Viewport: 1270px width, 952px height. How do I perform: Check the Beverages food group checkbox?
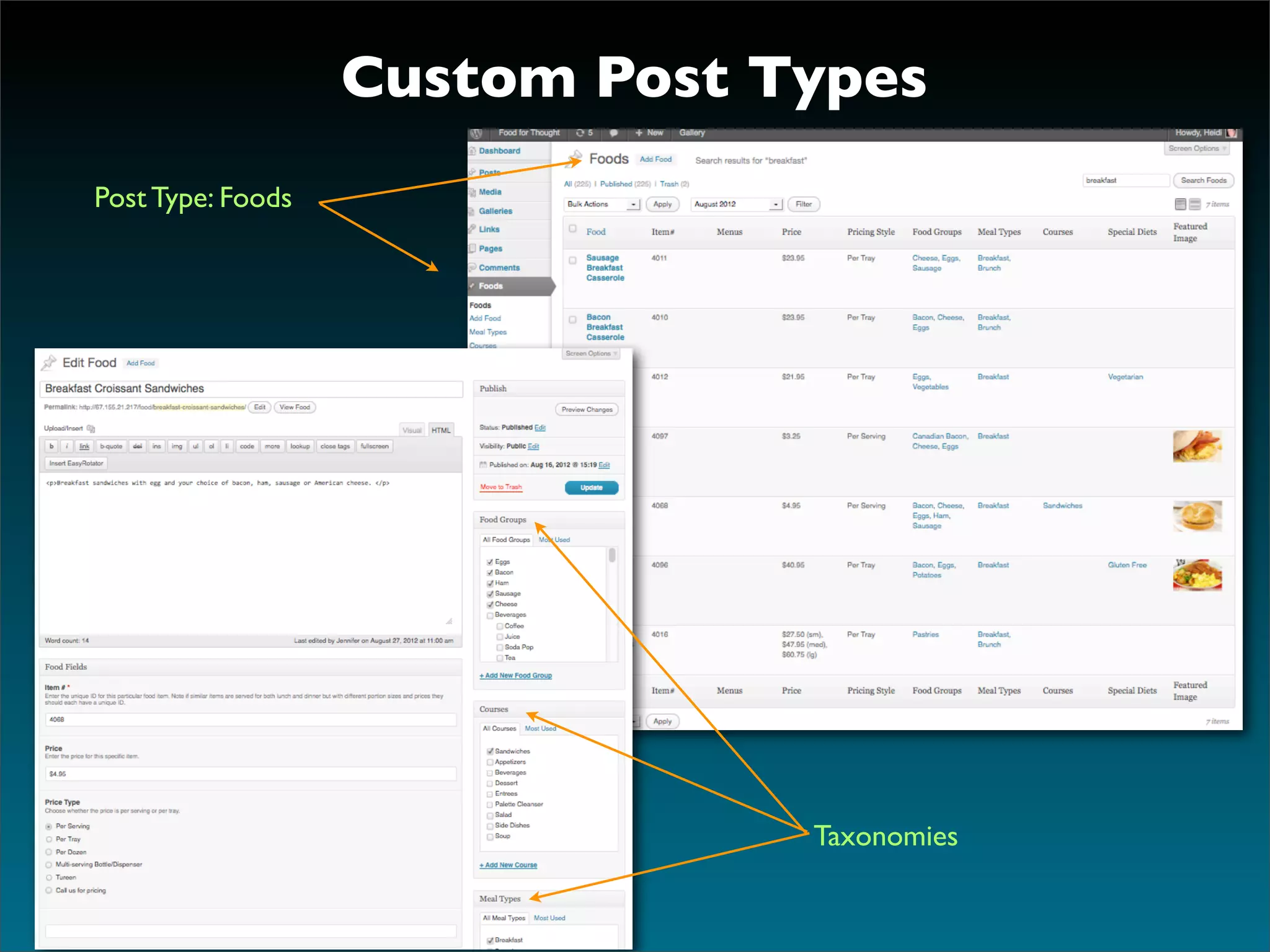(490, 615)
